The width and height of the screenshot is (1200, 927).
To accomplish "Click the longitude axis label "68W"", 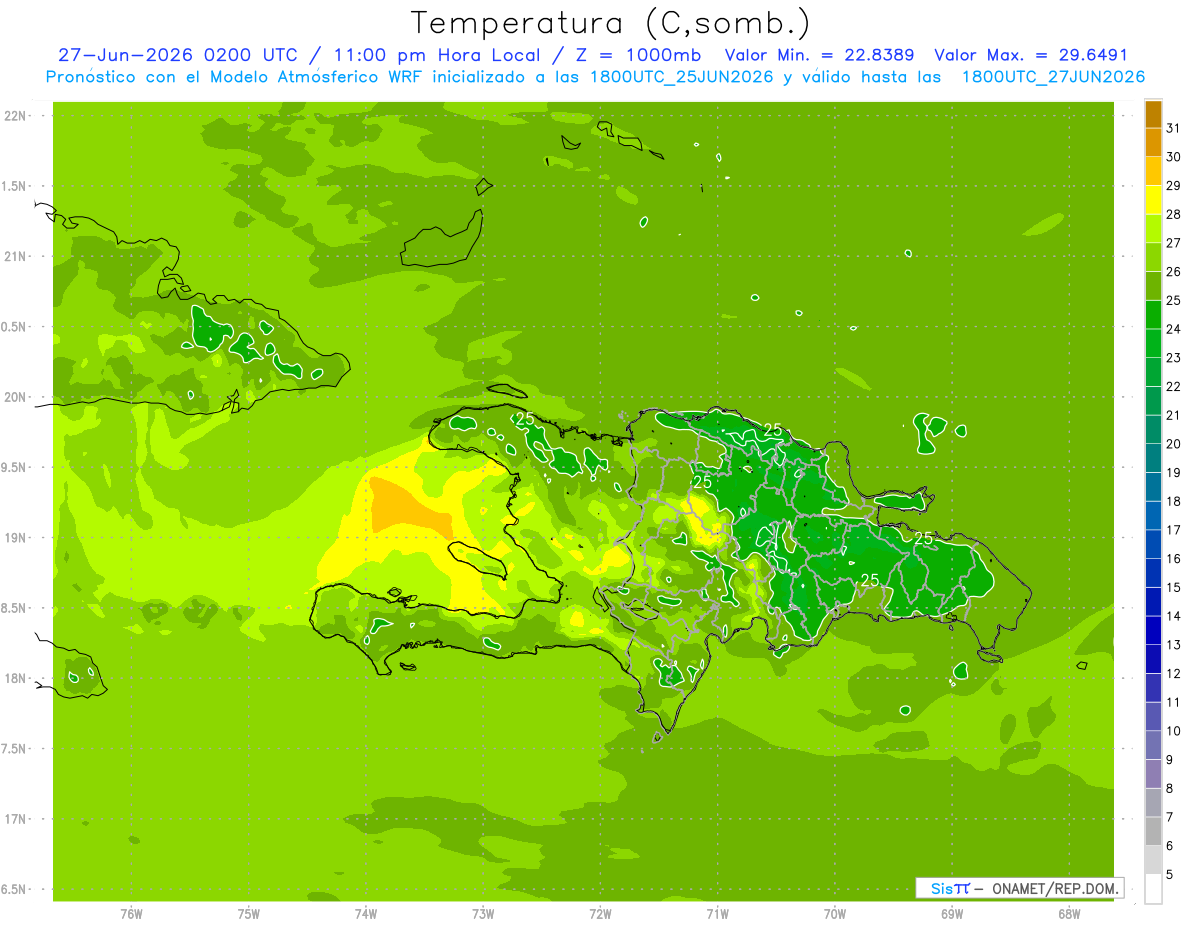I will tap(1069, 913).
